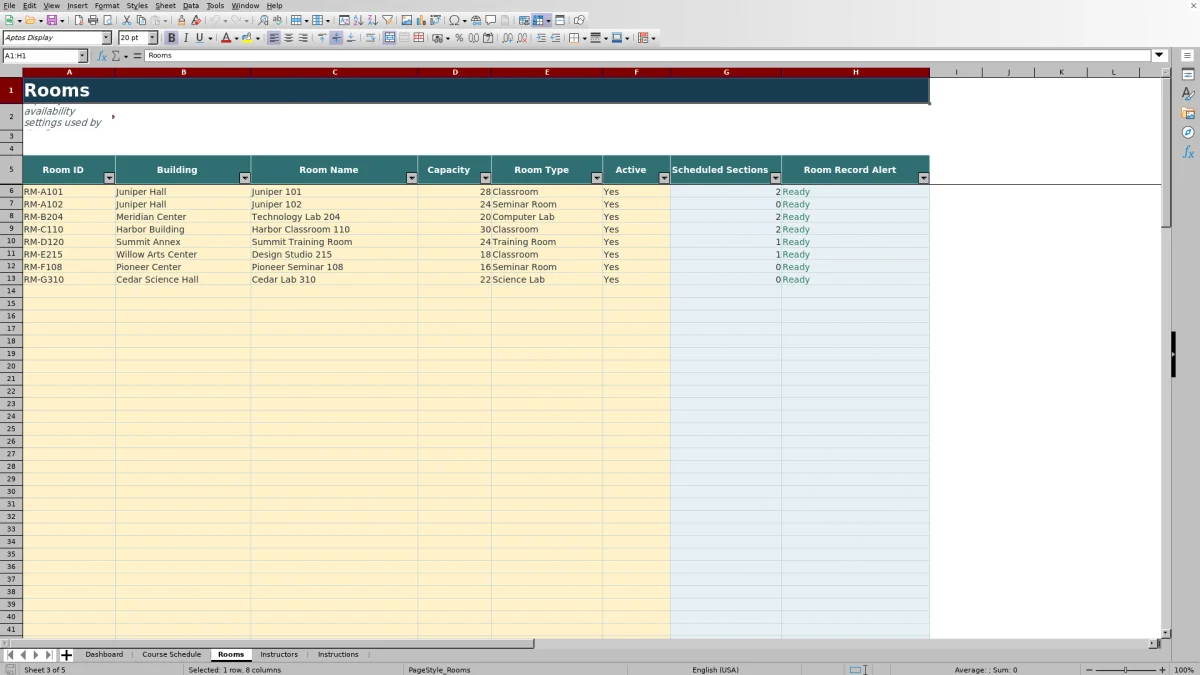Open the Active column filter dropdown

coord(664,178)
